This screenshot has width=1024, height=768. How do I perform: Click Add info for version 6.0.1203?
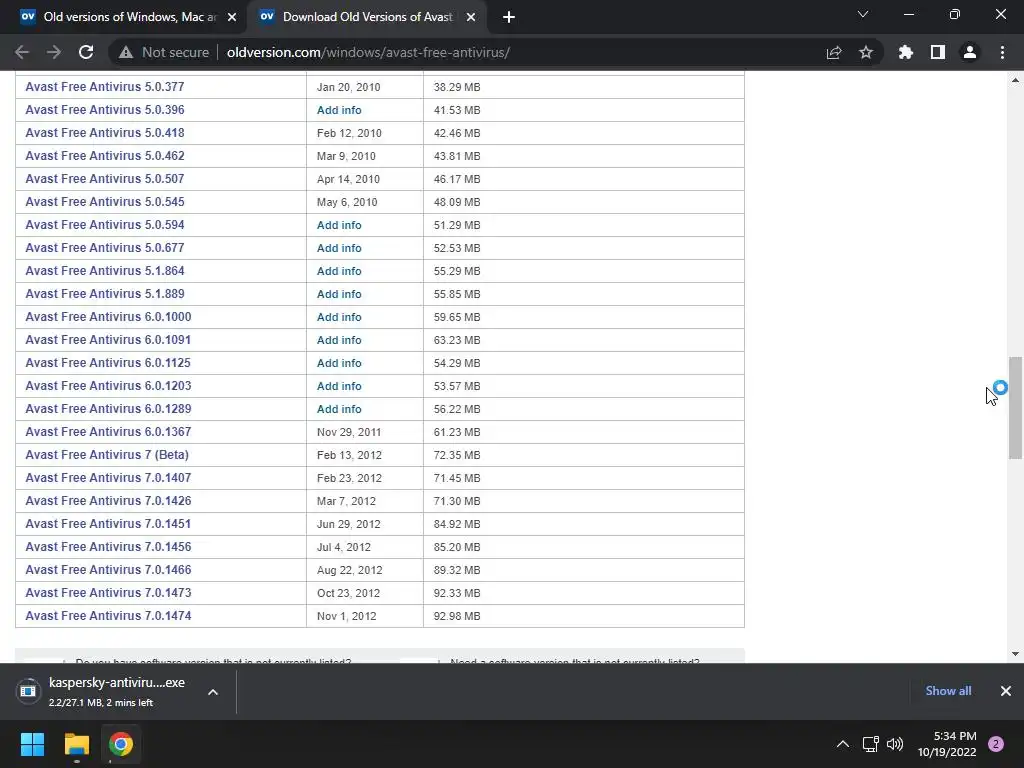click(x=339, y=386)
